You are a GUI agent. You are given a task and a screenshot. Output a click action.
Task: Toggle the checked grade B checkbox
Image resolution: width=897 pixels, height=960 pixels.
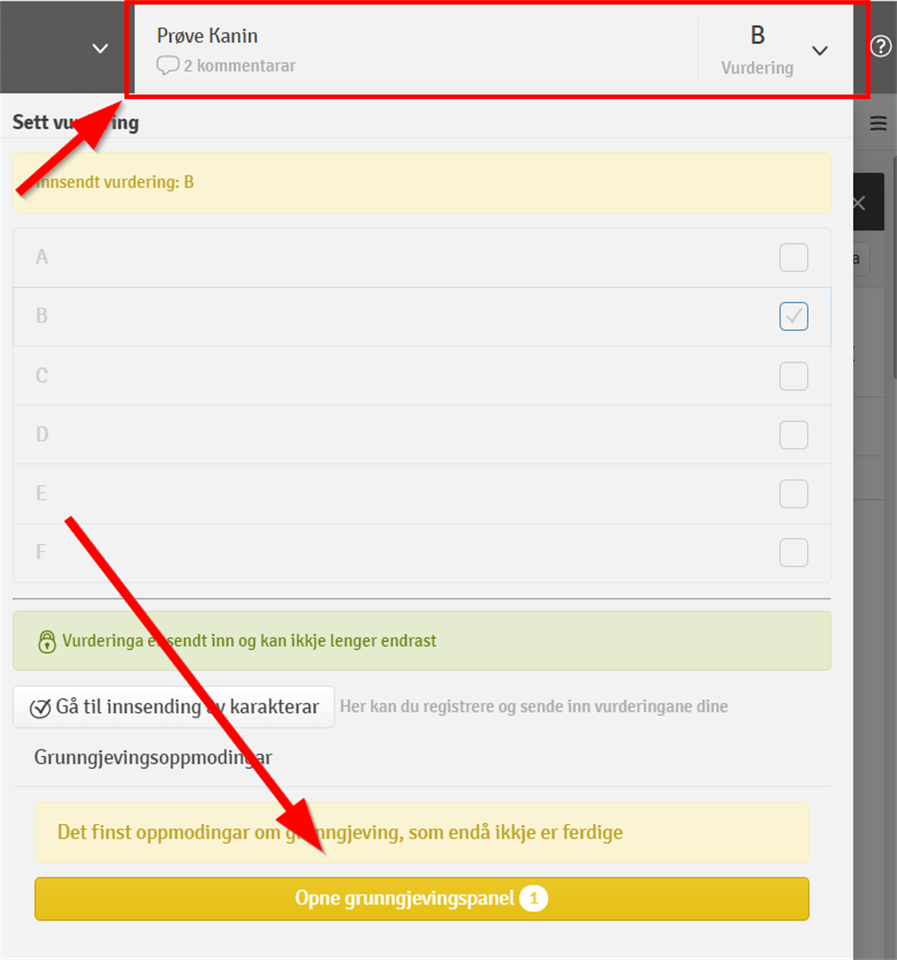pyautogui.click(x=794, y=317)
